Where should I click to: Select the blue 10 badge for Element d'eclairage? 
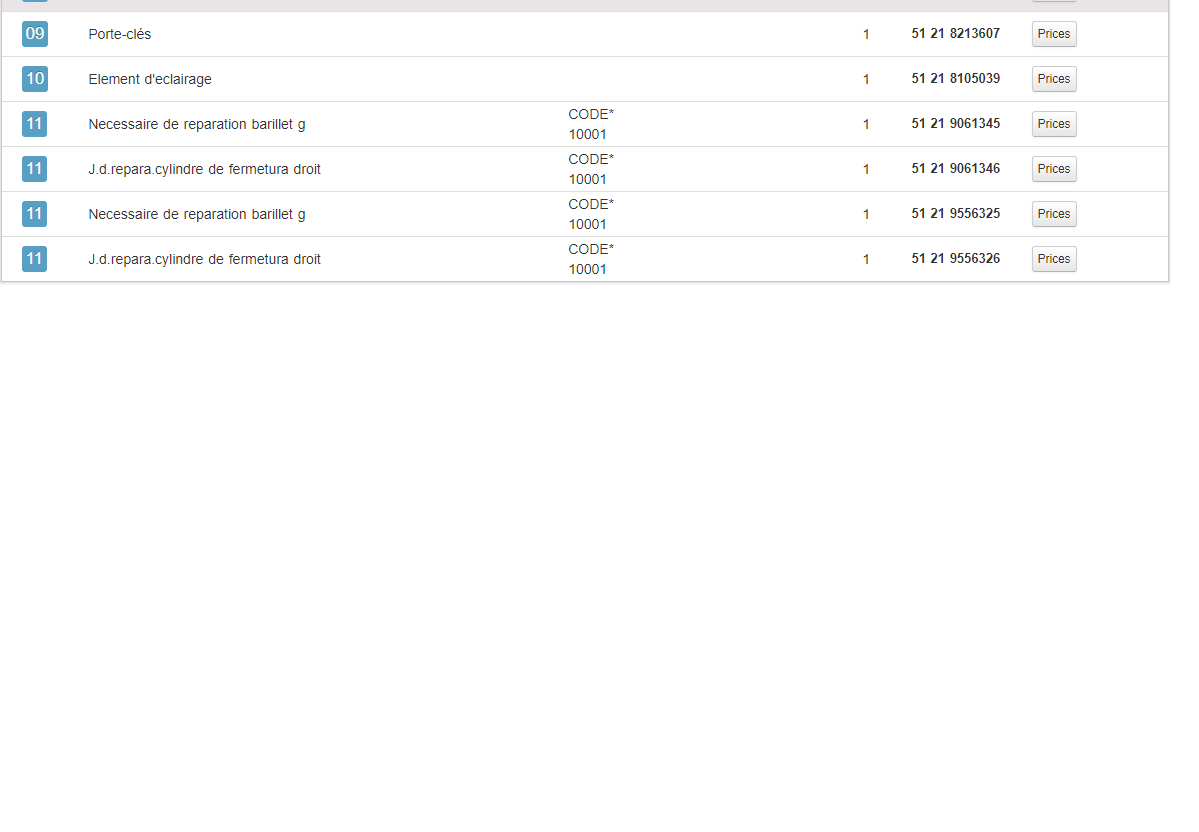click(x=35, y=79)
